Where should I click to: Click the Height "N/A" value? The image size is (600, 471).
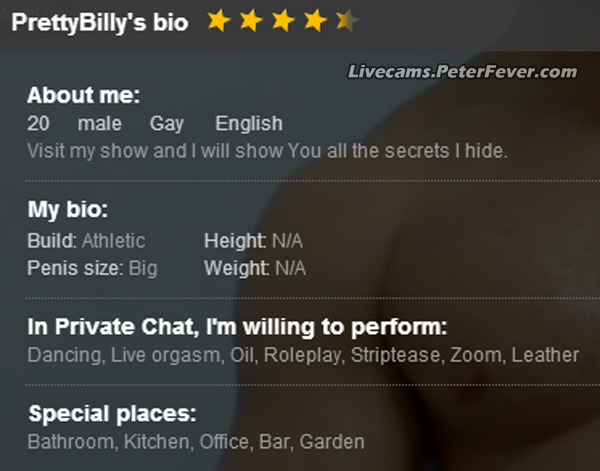click(287, 241)
